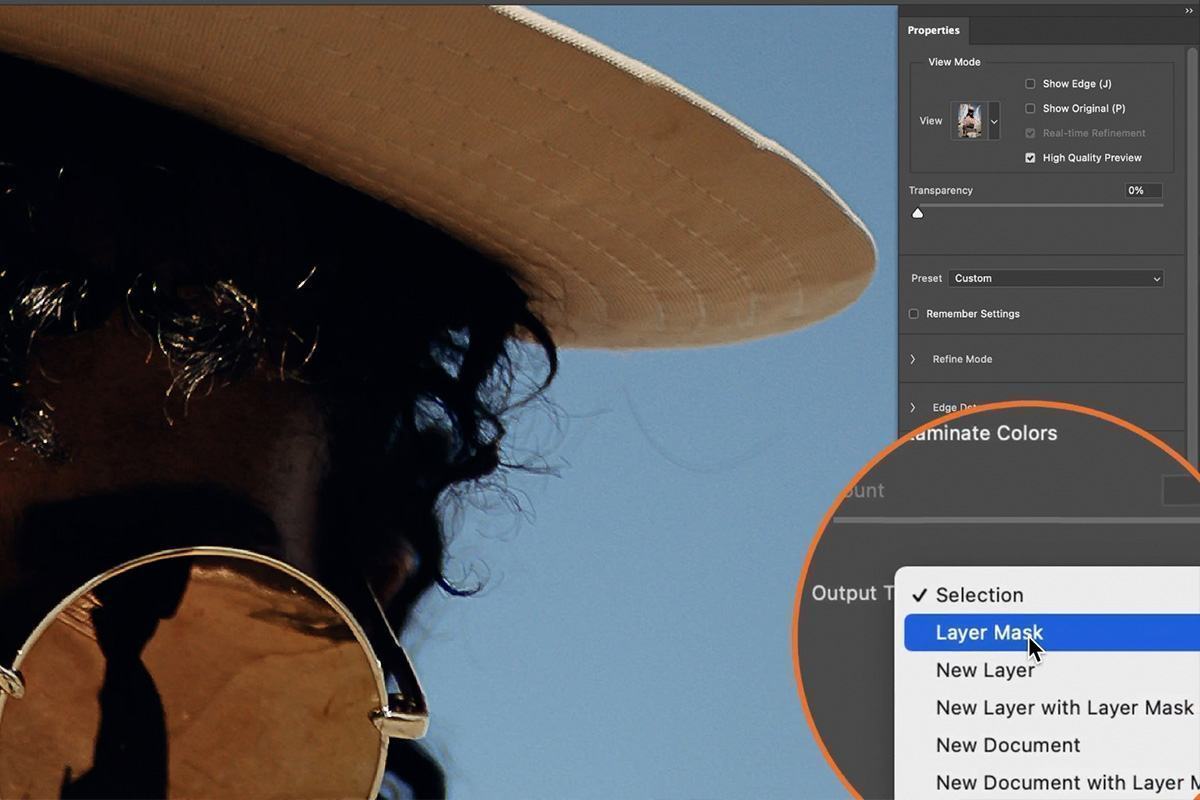Click the Transparency slider handle
Image resolution: width=1200 pixels, height=800 pixels.
point(917,212)
